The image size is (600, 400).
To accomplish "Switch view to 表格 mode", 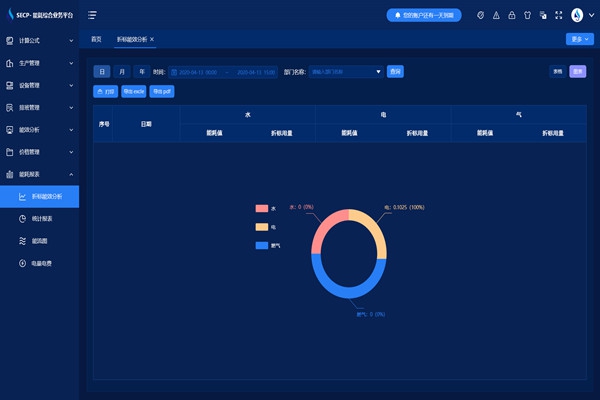I will tap(557, 72).
